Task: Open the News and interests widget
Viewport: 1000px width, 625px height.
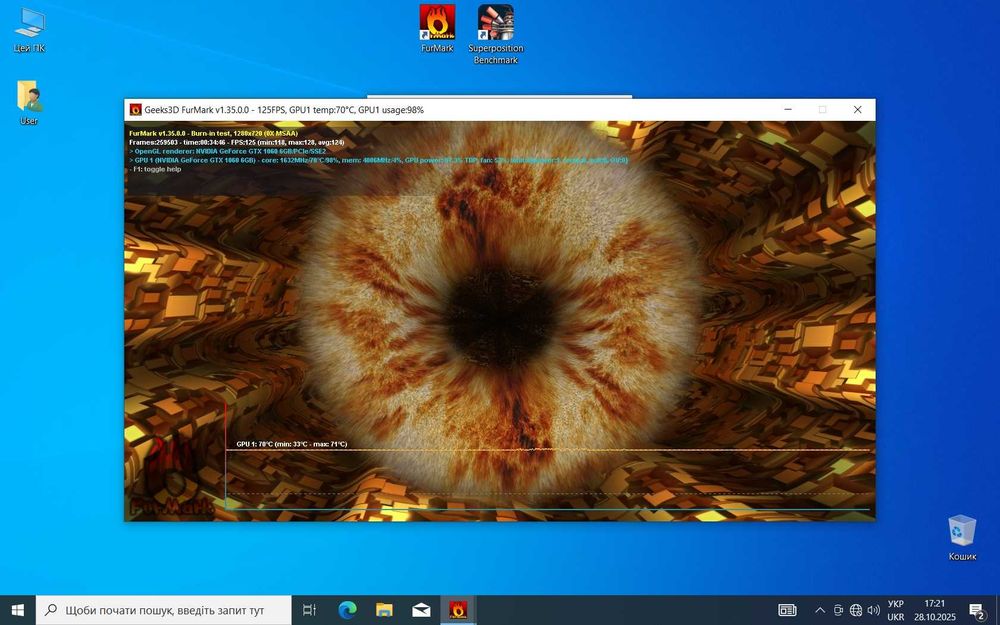Action: coord(787,610)
